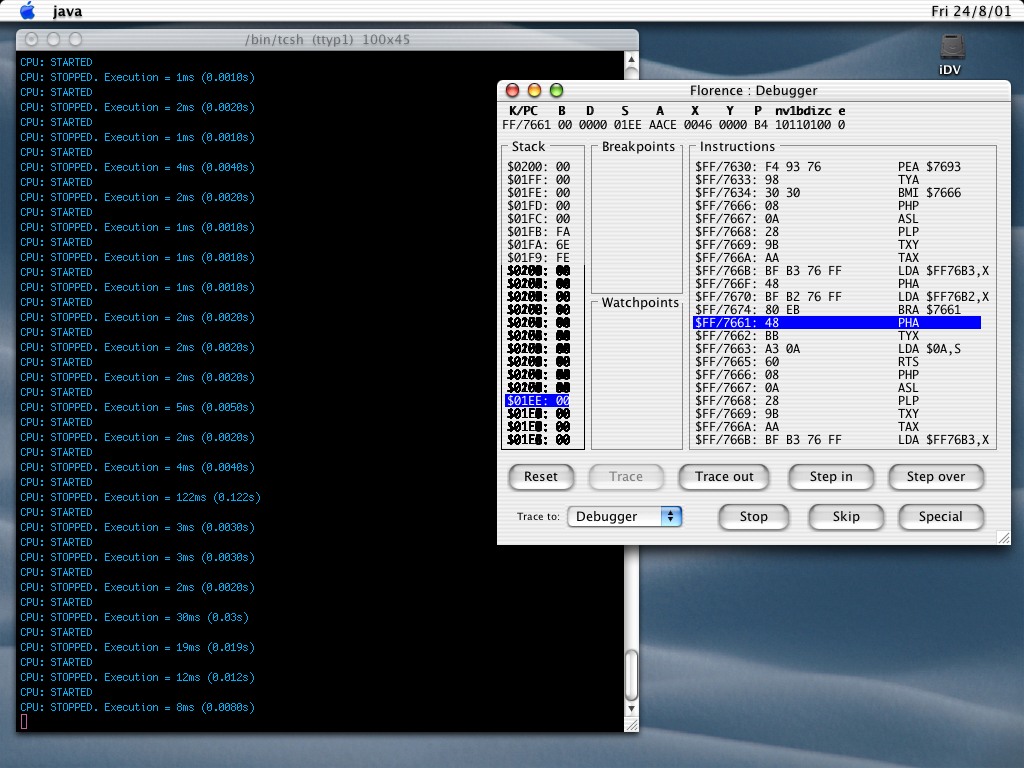
Task: Select the $FF/7633 TYA instruction row
Action: tap(837, 180)
